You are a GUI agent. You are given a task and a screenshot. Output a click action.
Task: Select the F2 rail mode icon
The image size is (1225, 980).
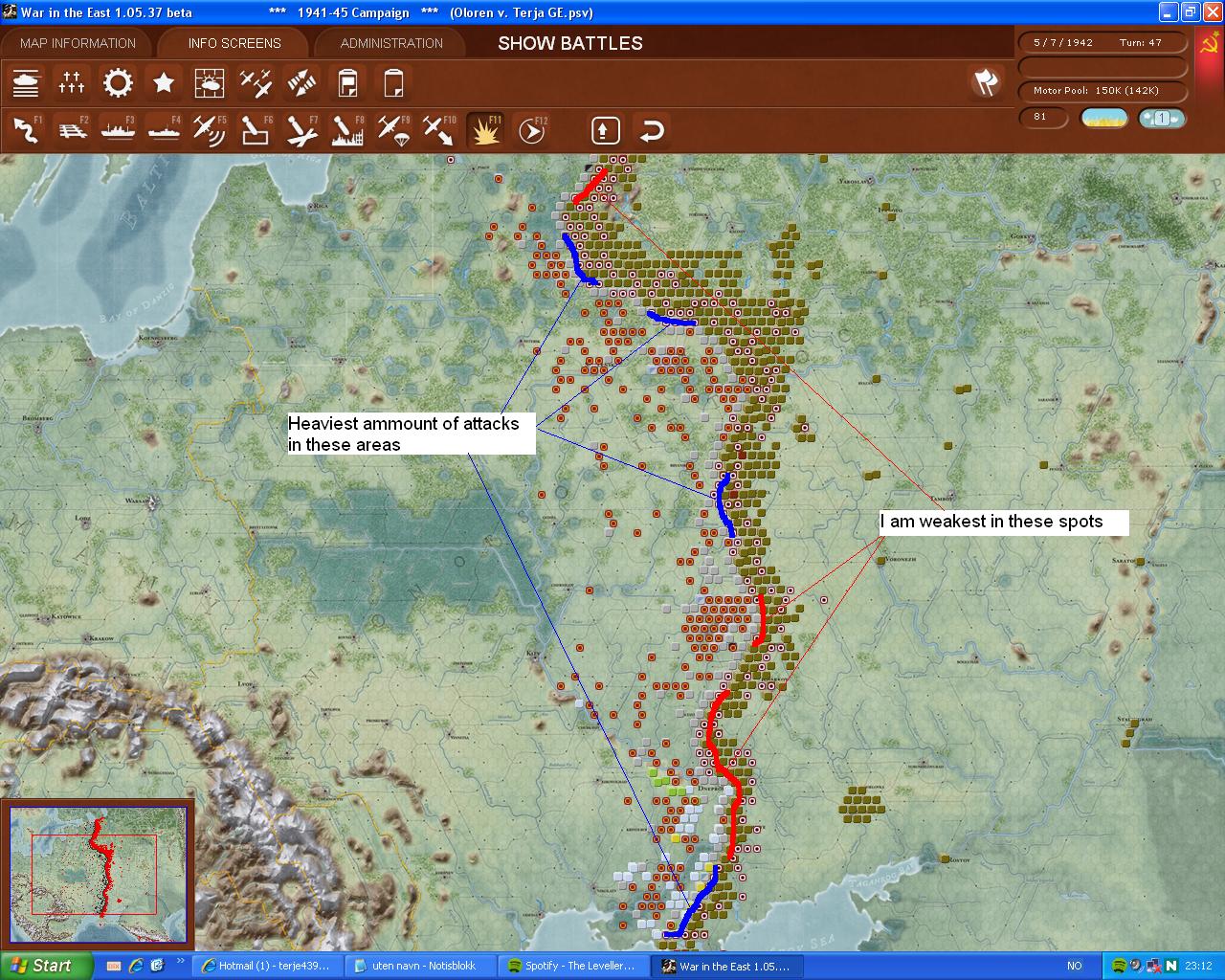pos(72,129)
